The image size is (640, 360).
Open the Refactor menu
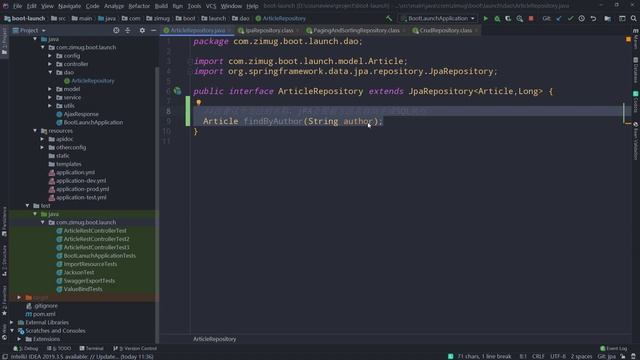[x=139, y=6]
